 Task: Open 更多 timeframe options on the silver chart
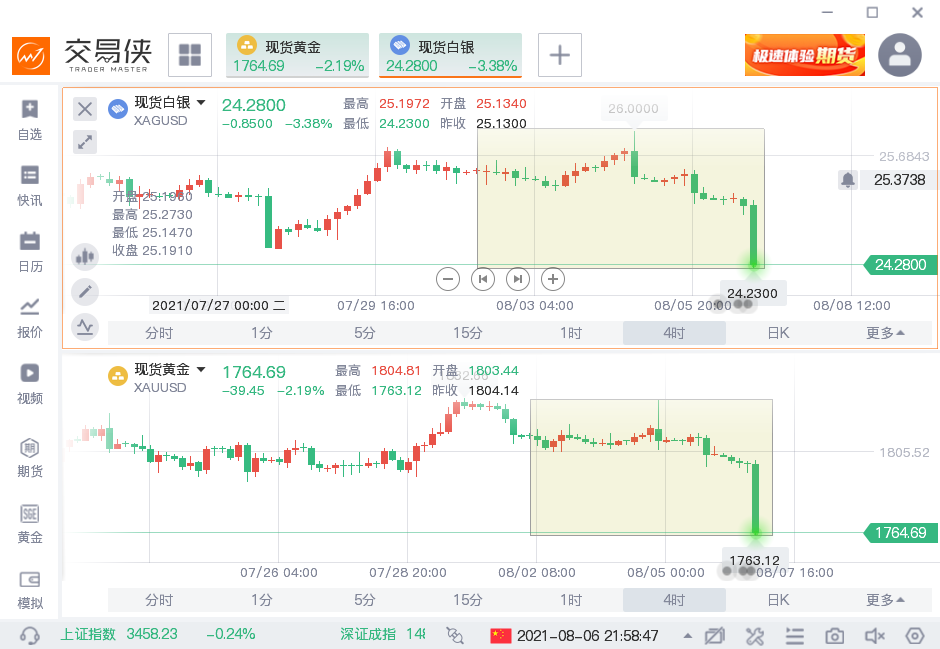[x=885, y=333]
